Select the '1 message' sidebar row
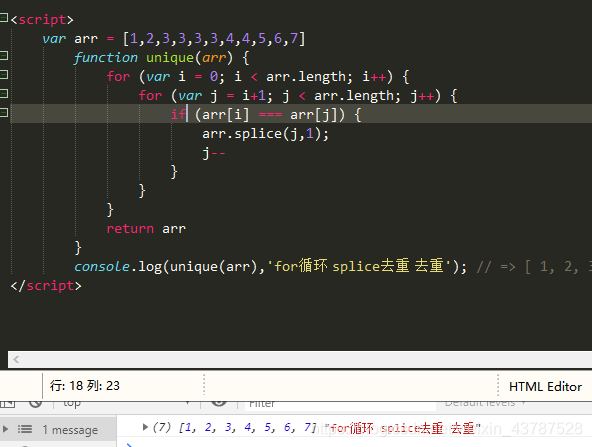 (58, 430)
